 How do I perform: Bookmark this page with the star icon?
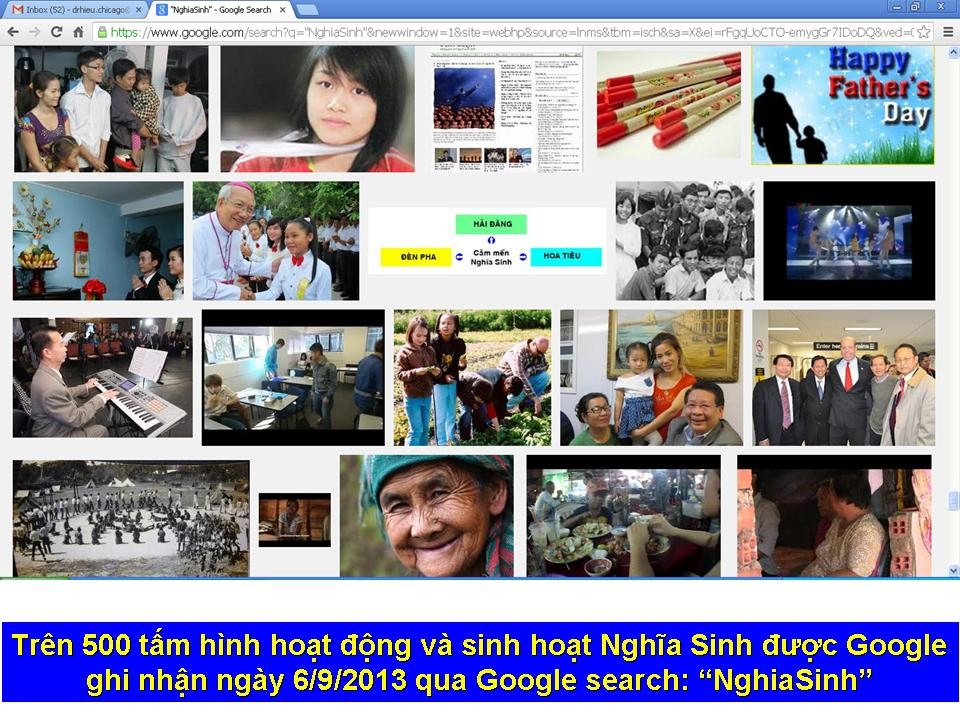923,32
